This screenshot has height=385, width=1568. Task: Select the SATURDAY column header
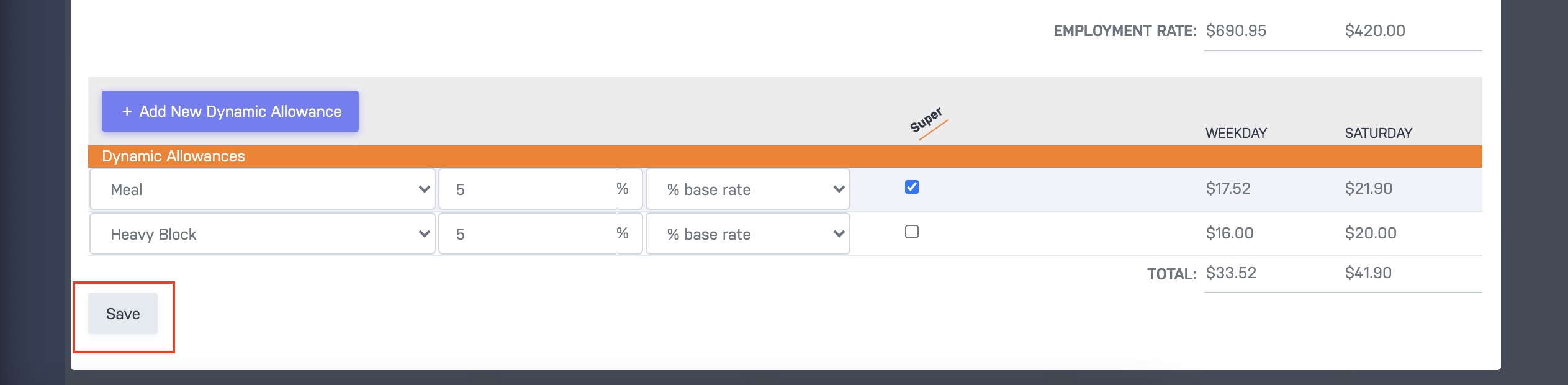click(x=1378, y=133)
